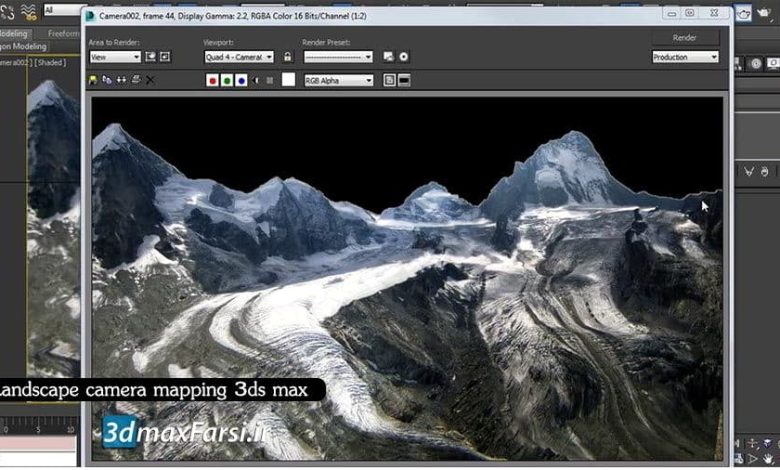Click the Auto Region Selected icon
This screenshot has height=470, width=780.
(165, 57)
